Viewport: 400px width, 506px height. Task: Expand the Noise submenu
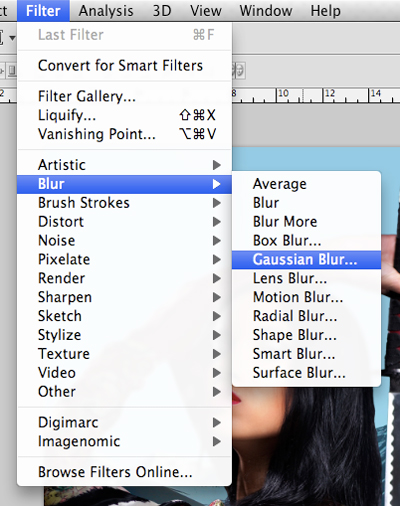click(x=124, y=240)
